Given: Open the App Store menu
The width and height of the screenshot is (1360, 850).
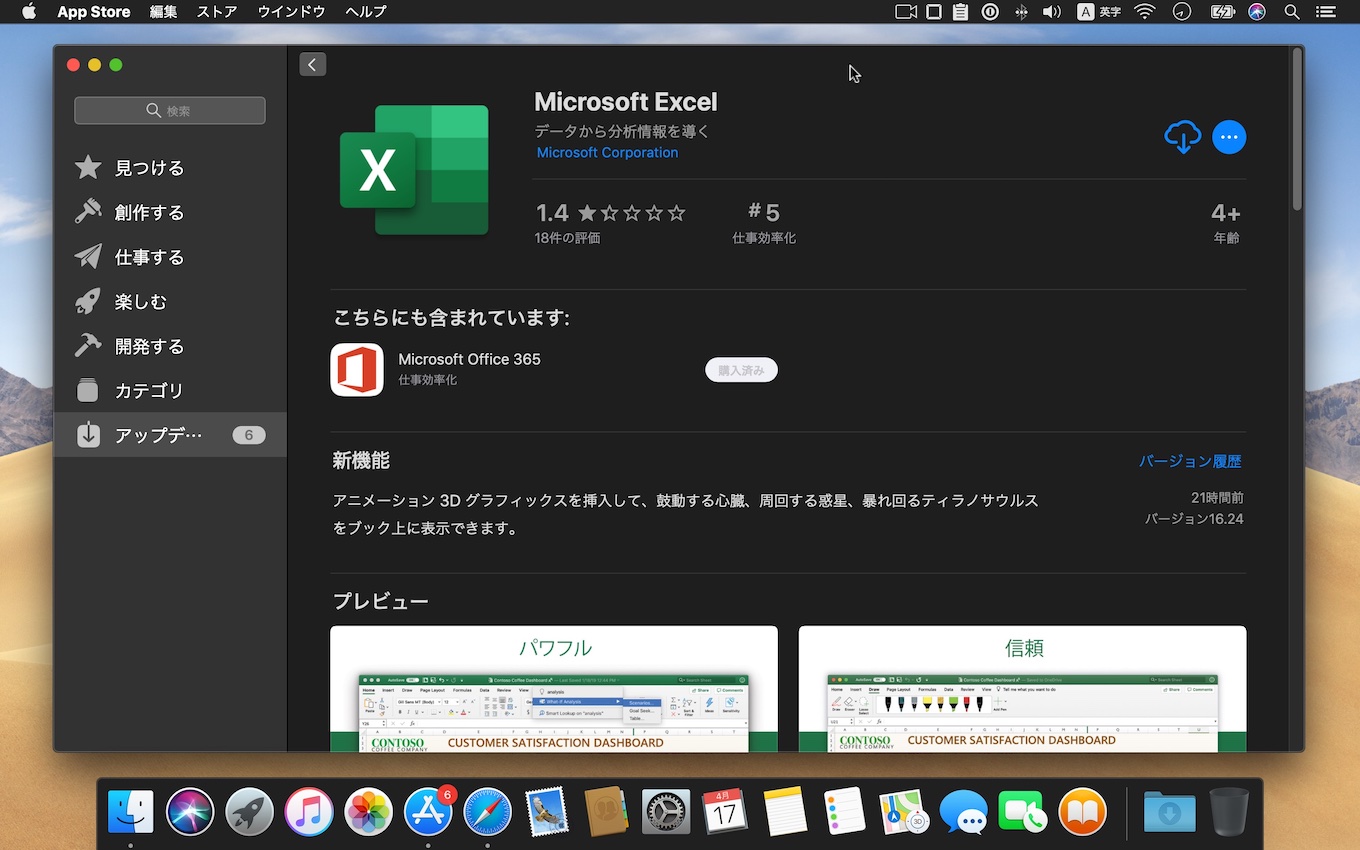Looking at the screenshot, I should (x=93, y=12).
